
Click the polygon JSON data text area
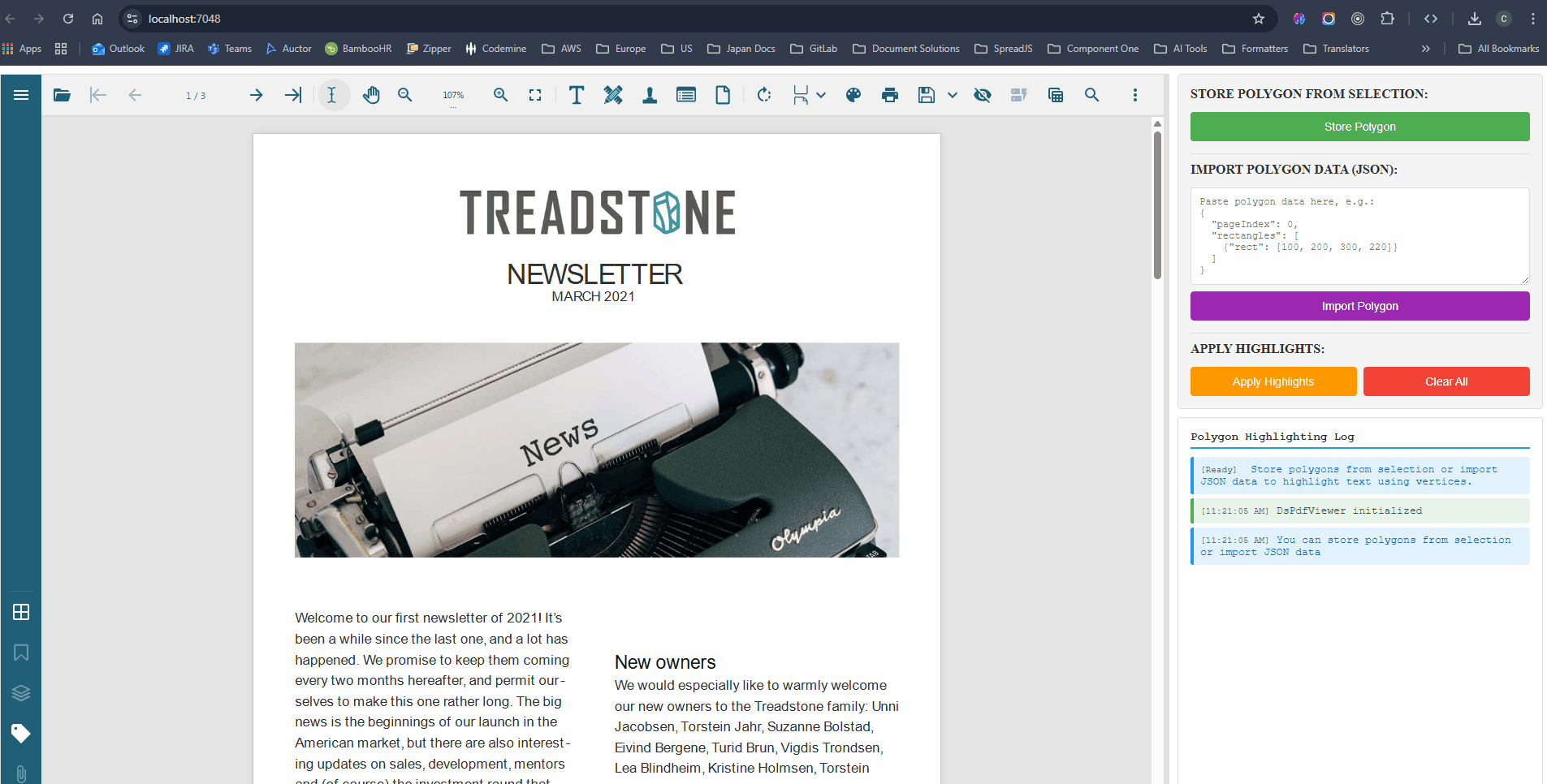coord(1359,236)
